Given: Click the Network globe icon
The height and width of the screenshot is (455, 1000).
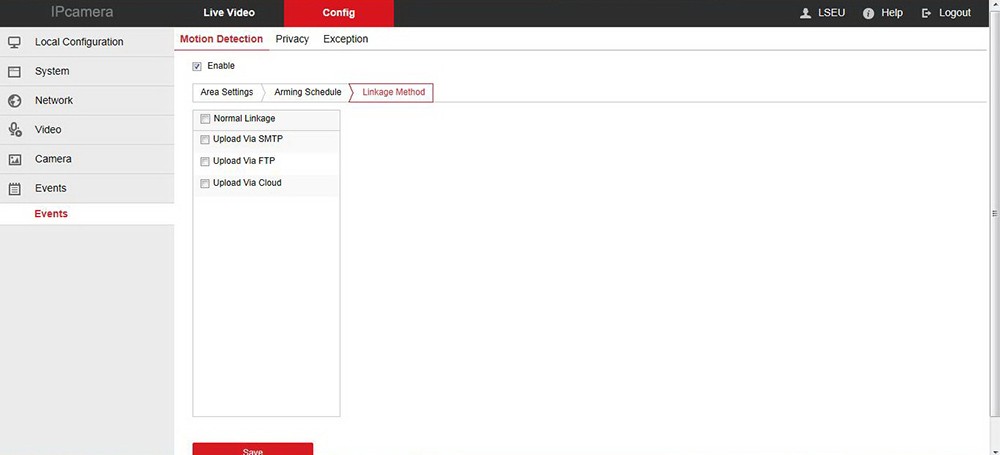Looking at the screenshot, I should [x=14, y=101].
